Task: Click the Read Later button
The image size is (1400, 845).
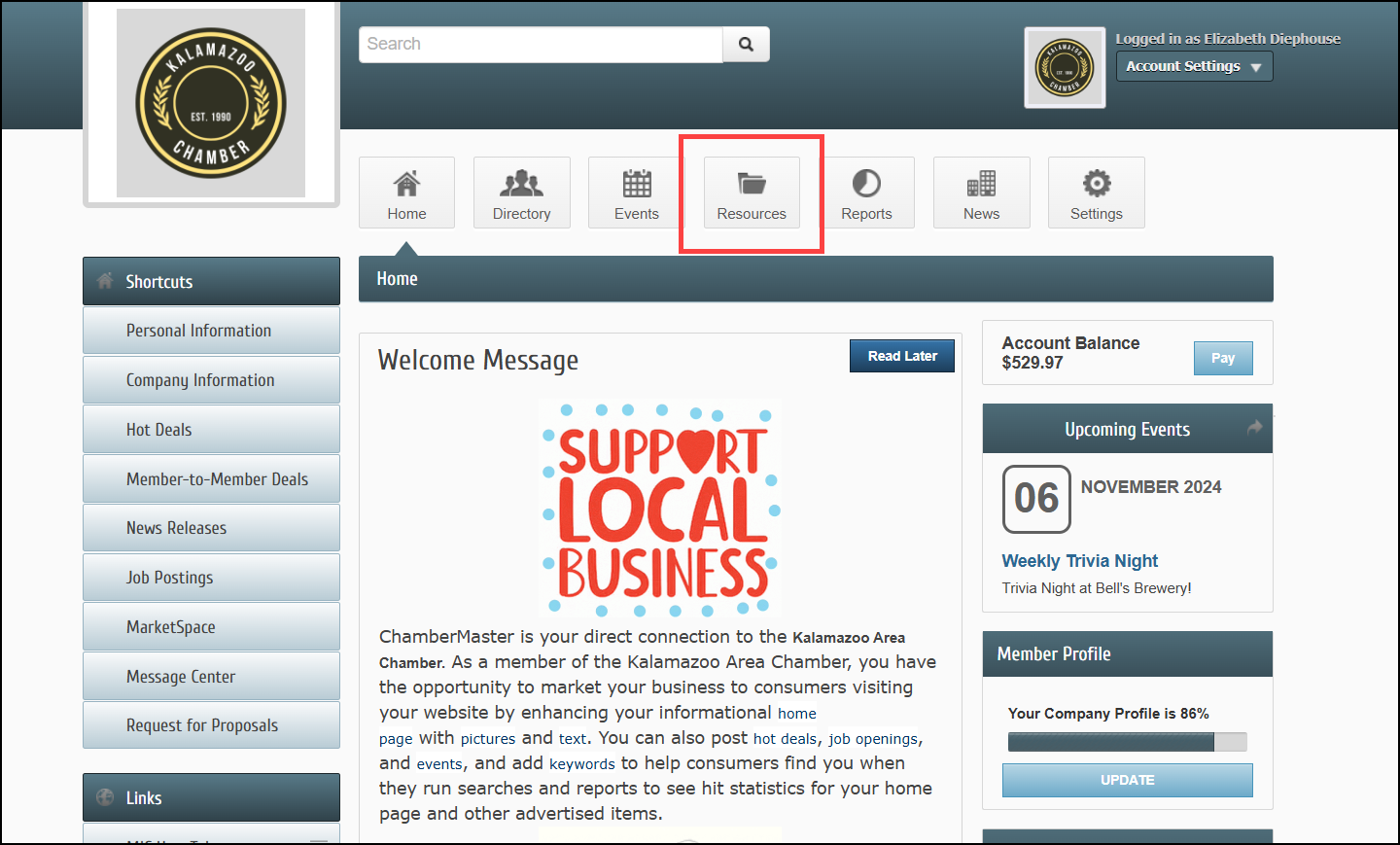Action: tap(902, 356)
